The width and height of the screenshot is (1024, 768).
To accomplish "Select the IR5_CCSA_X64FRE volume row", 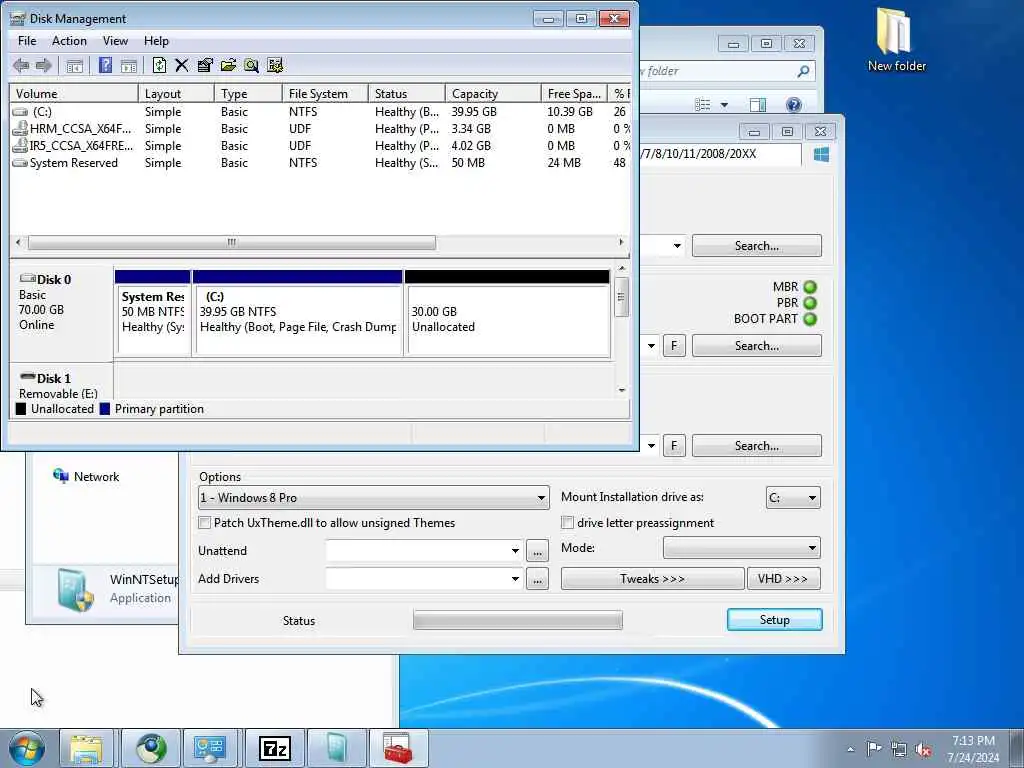I will (320, 146).
